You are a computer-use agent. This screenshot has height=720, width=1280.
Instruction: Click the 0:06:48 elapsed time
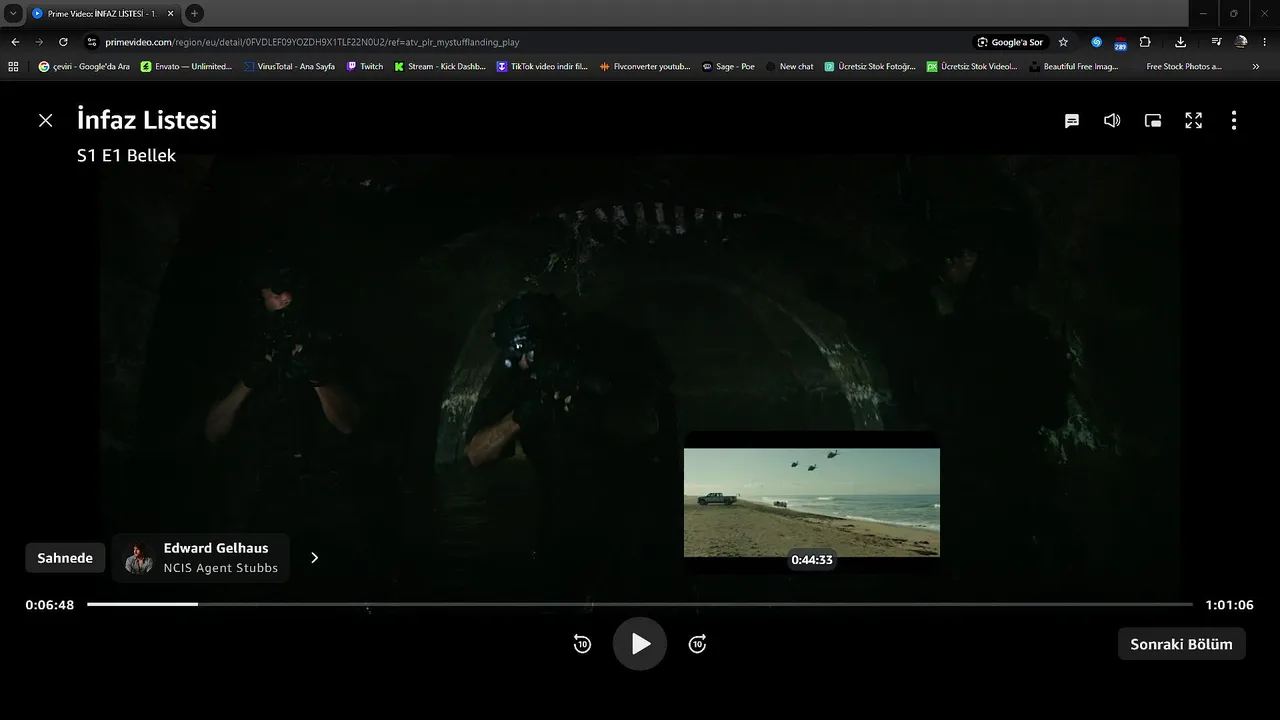(x=50, y=605)
